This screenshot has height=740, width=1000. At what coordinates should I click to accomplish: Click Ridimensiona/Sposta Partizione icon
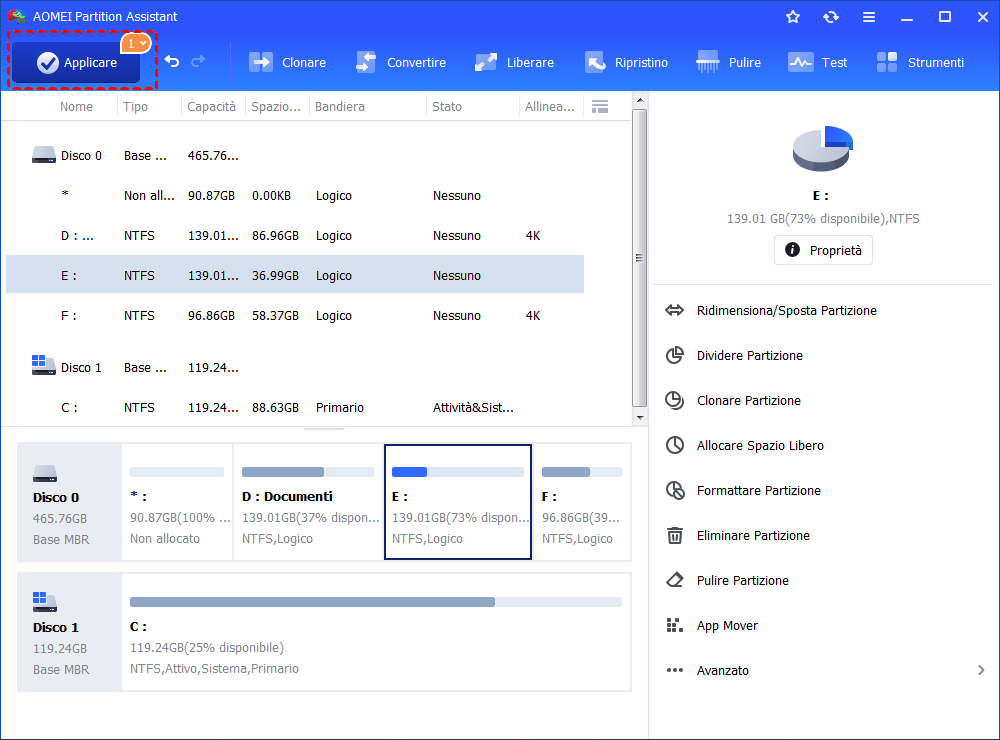pyautogui.click(x=675, y=311)
